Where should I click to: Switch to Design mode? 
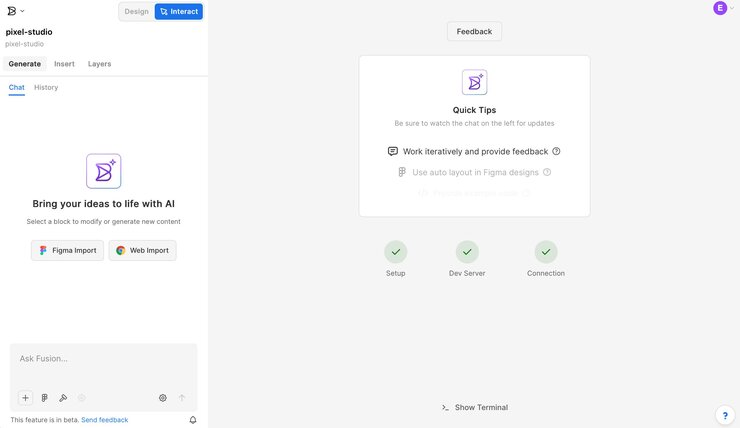136,11
